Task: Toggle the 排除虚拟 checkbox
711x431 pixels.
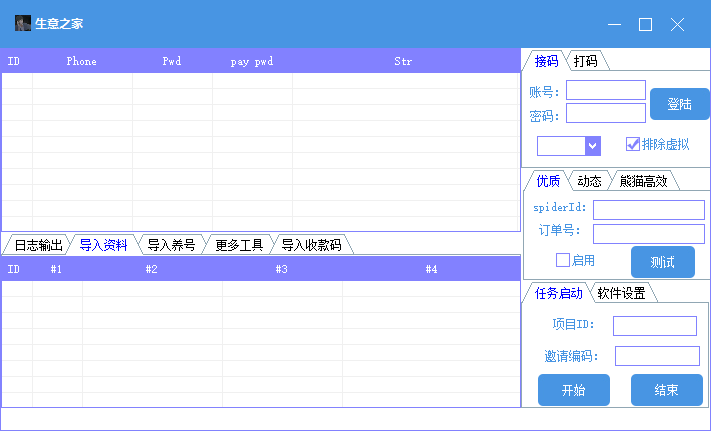Action: pyautogui.click(x=633, y=145)
